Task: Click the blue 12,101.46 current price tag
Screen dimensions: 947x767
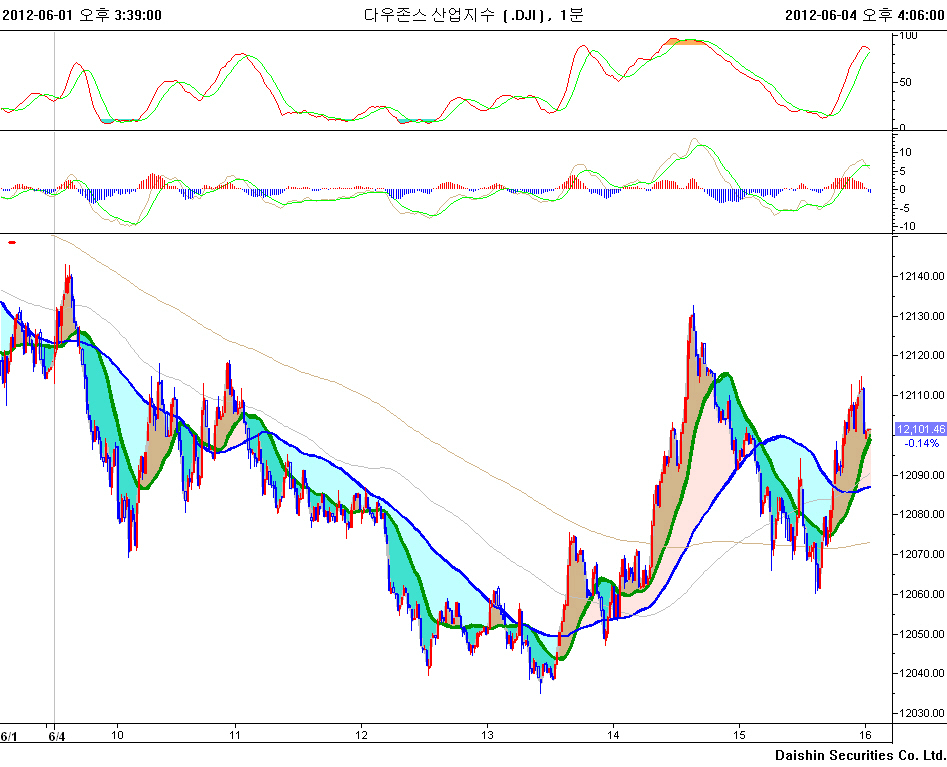Action: click(x=920, y=428)
